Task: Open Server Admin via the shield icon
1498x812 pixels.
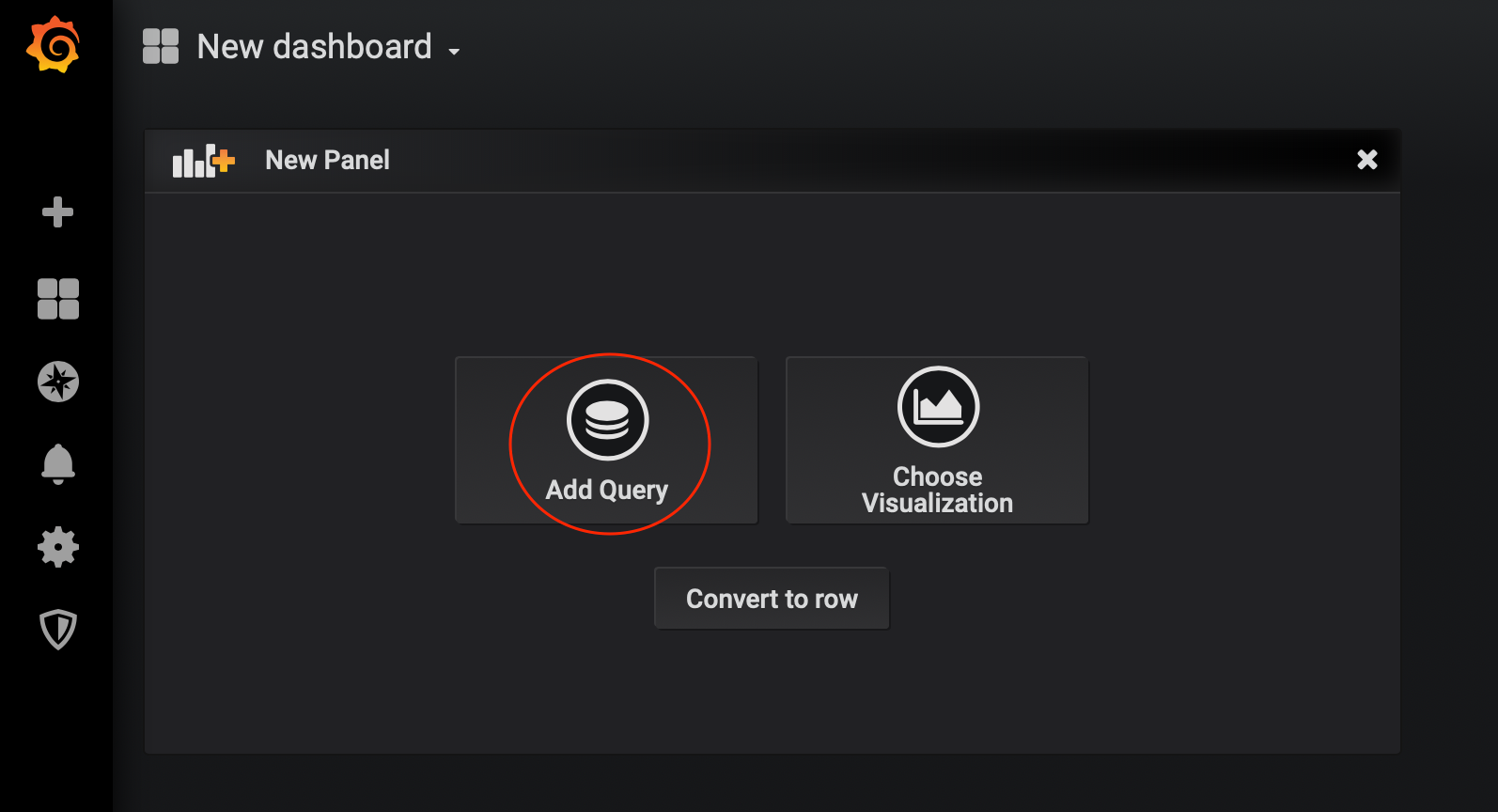Action: [57, 630]
